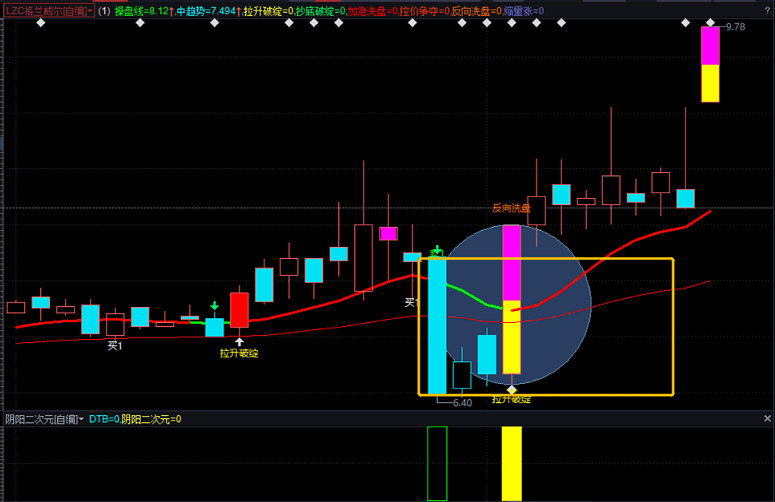
Task: Close the 阴阳二次元 sub-panel
Action: point(767,418)
